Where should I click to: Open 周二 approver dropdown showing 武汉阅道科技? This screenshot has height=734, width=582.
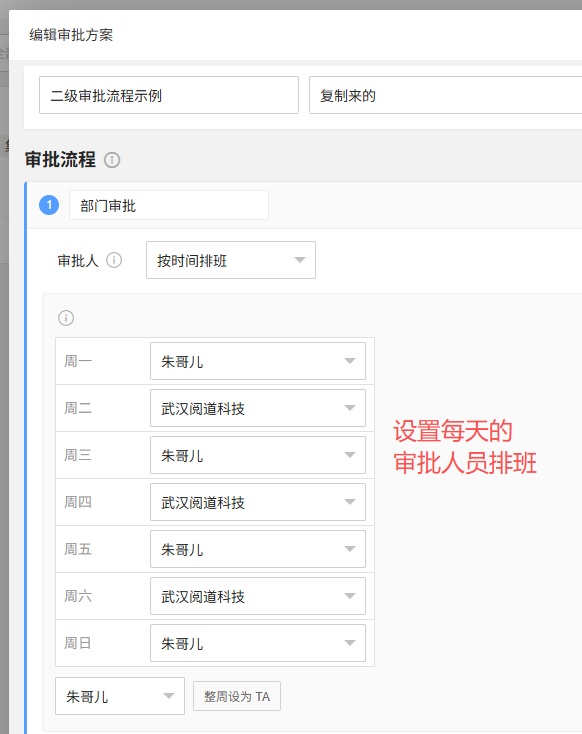[258, 408]
